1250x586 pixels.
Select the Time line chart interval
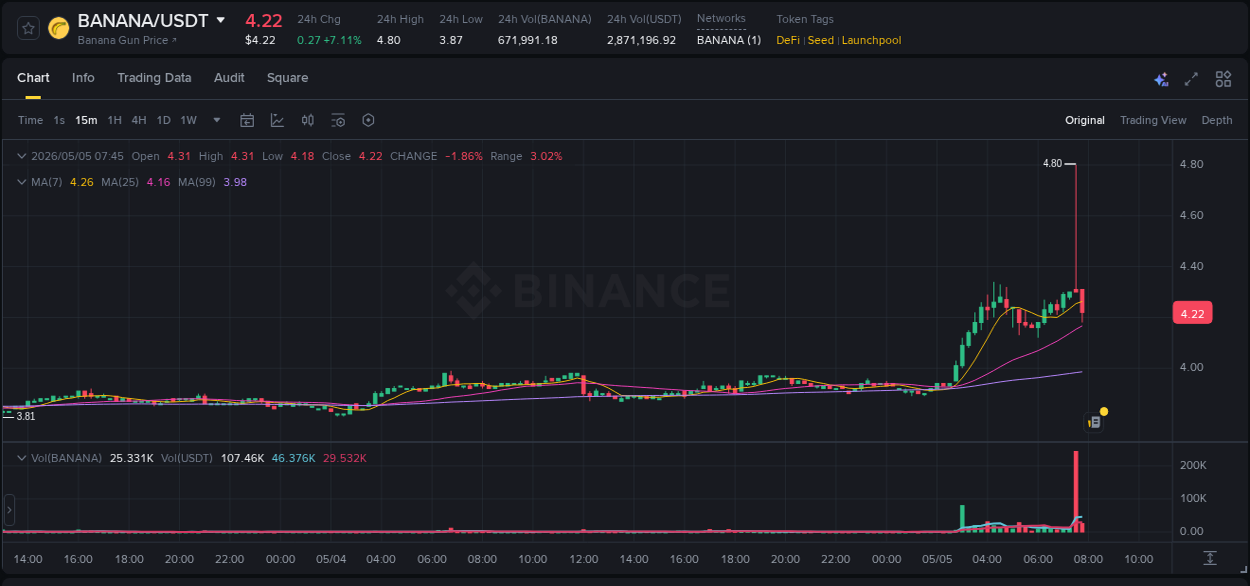tap(30, 120)
